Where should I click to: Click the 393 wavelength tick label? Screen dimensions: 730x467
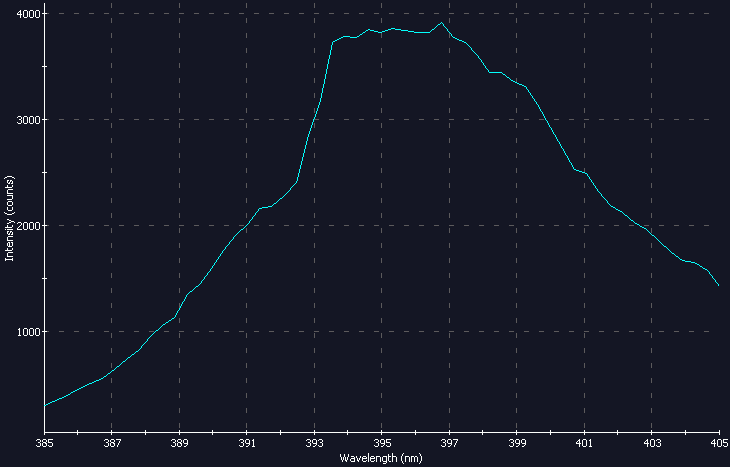coord(315,442)
